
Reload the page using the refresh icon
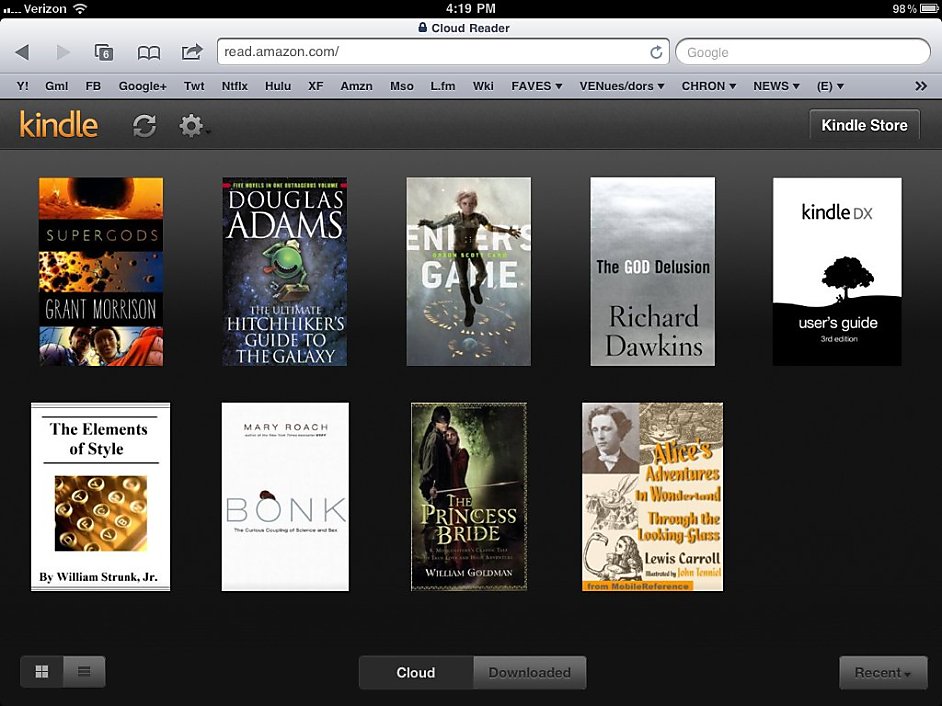(657, 51)
